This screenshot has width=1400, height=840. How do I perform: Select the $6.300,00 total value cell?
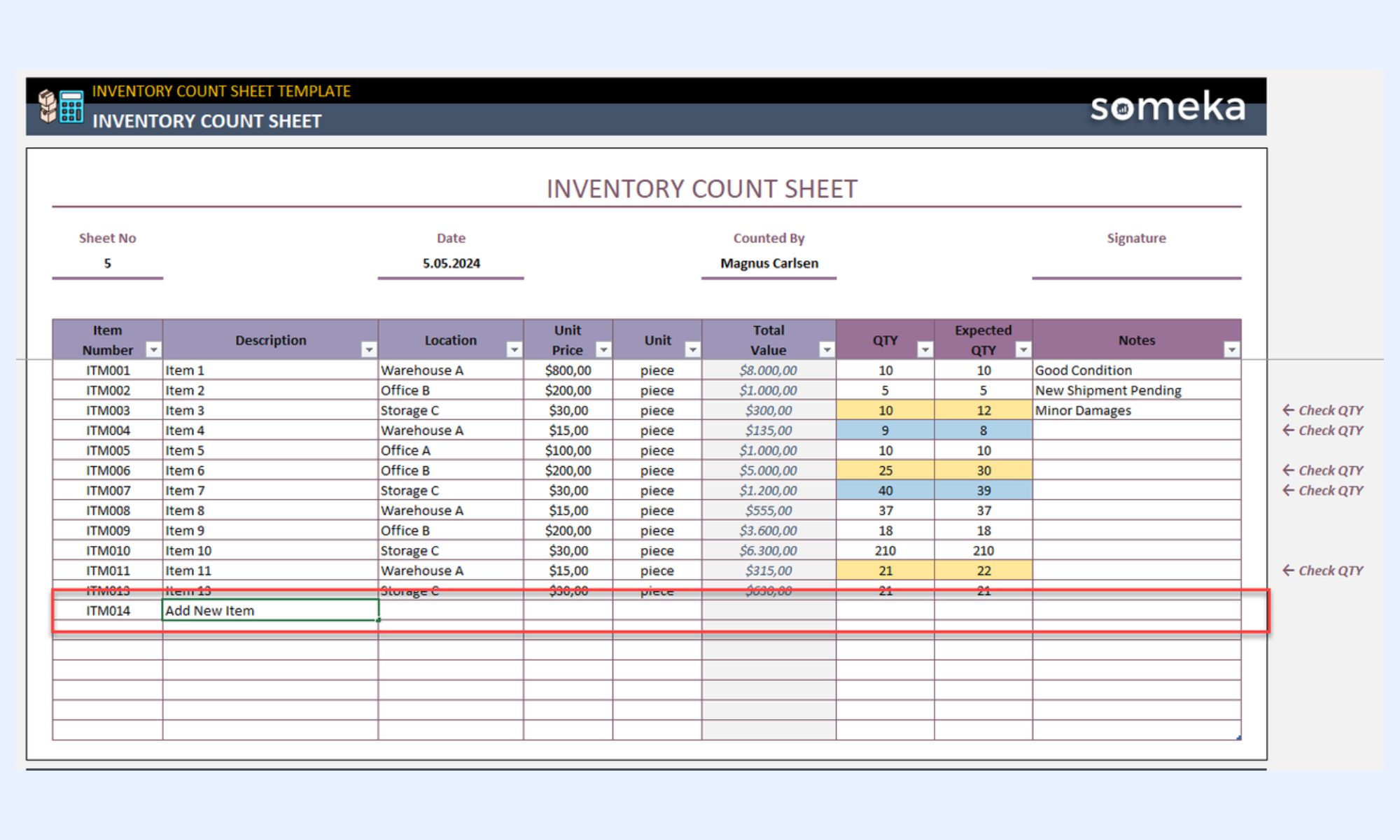pos(769,551)
